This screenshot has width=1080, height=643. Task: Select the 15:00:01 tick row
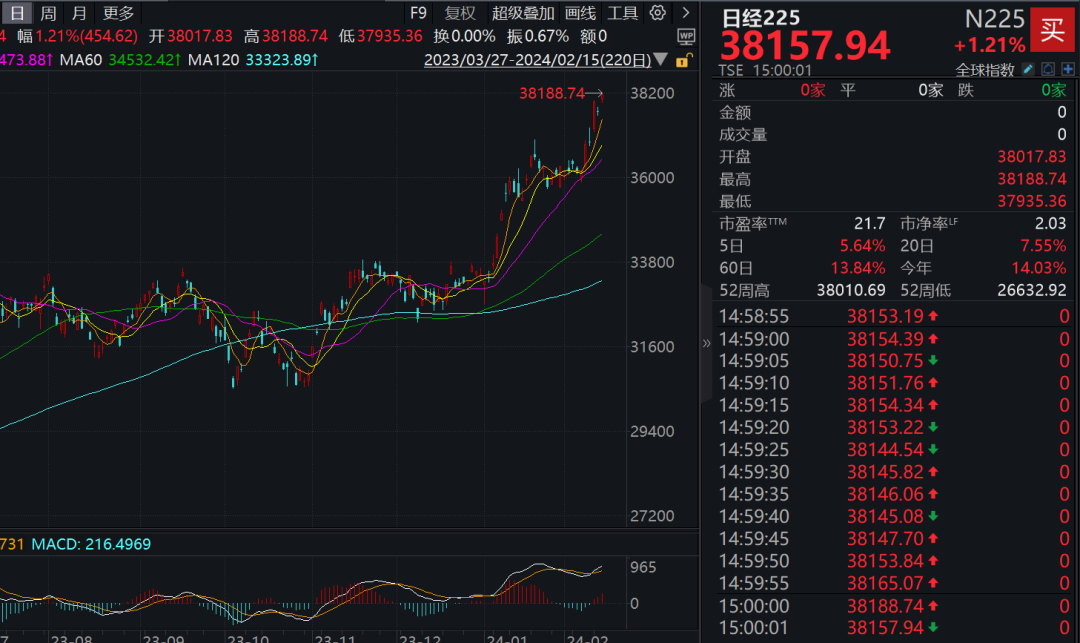(x=893, y=628)
